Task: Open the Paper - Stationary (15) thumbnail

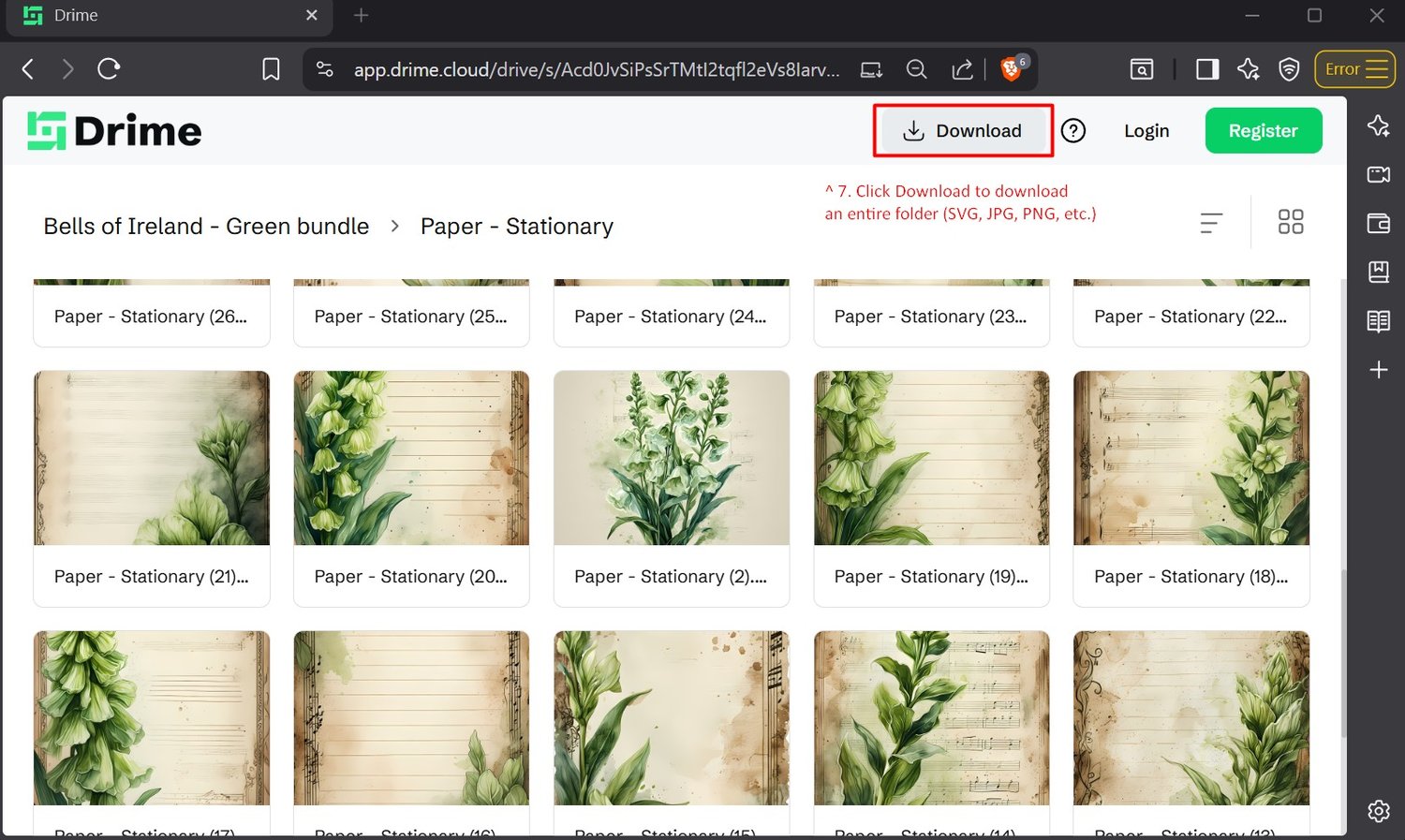Action: coord(672,718)
